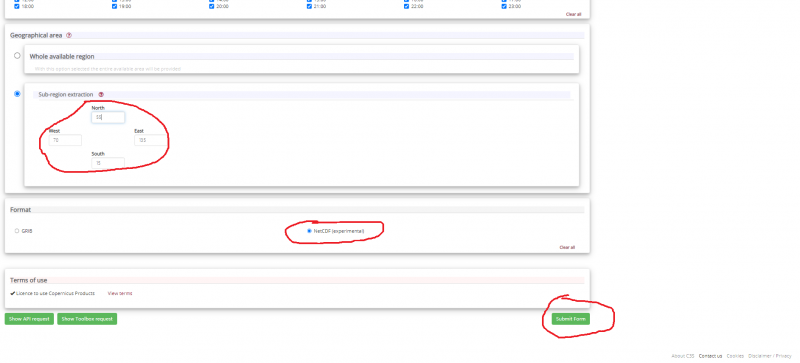Open the View terms link
The image size is (800, 363).
tap(120, 294)
